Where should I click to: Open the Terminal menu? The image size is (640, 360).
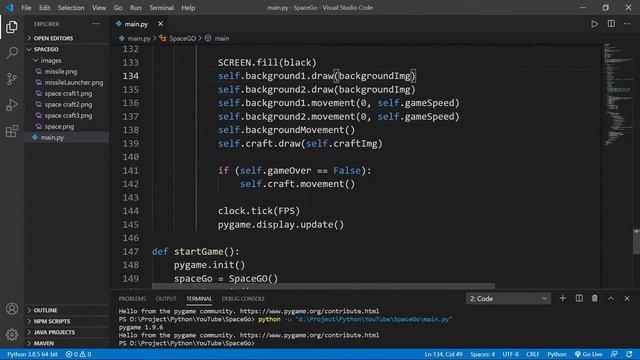coord(161,8)
